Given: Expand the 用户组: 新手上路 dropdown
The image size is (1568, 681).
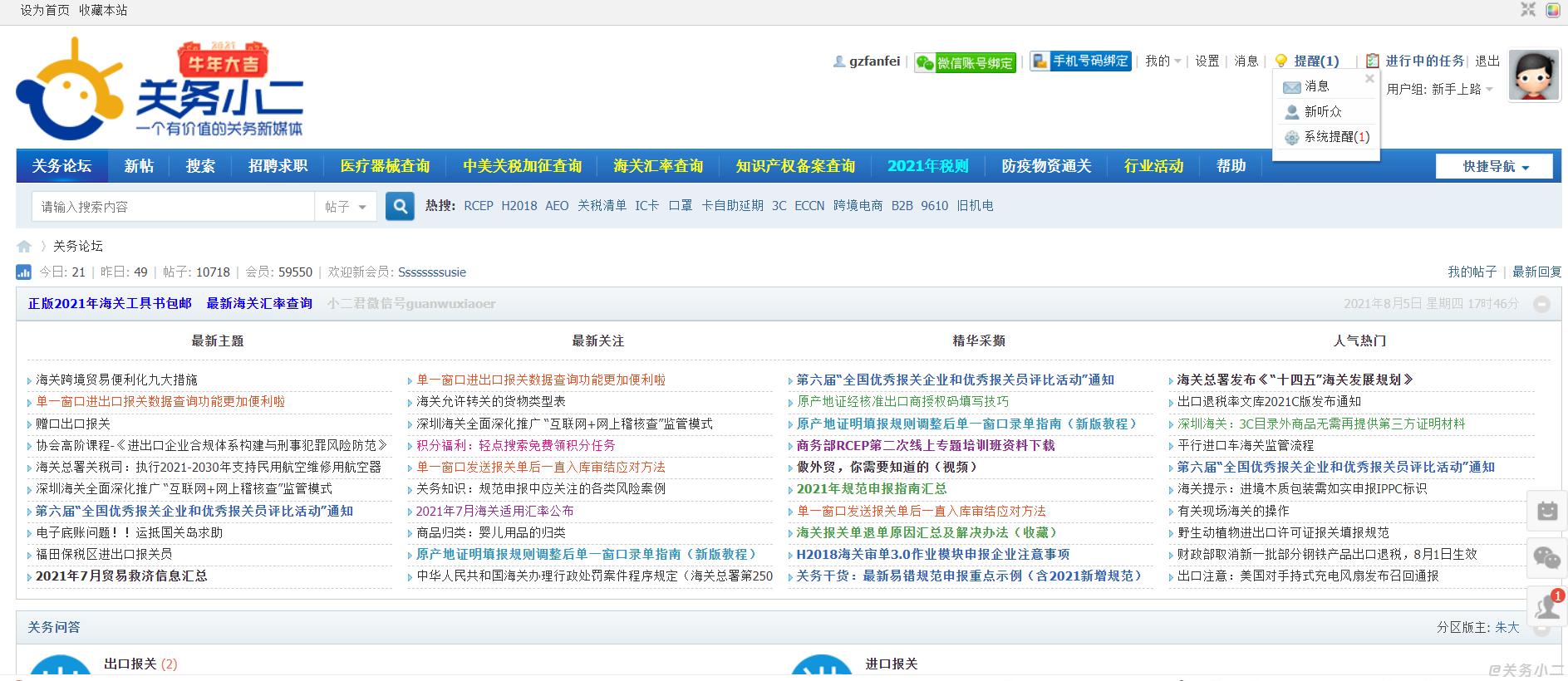Looking at the screenshot, I should pyautogui.click(x=1440, y=89).
